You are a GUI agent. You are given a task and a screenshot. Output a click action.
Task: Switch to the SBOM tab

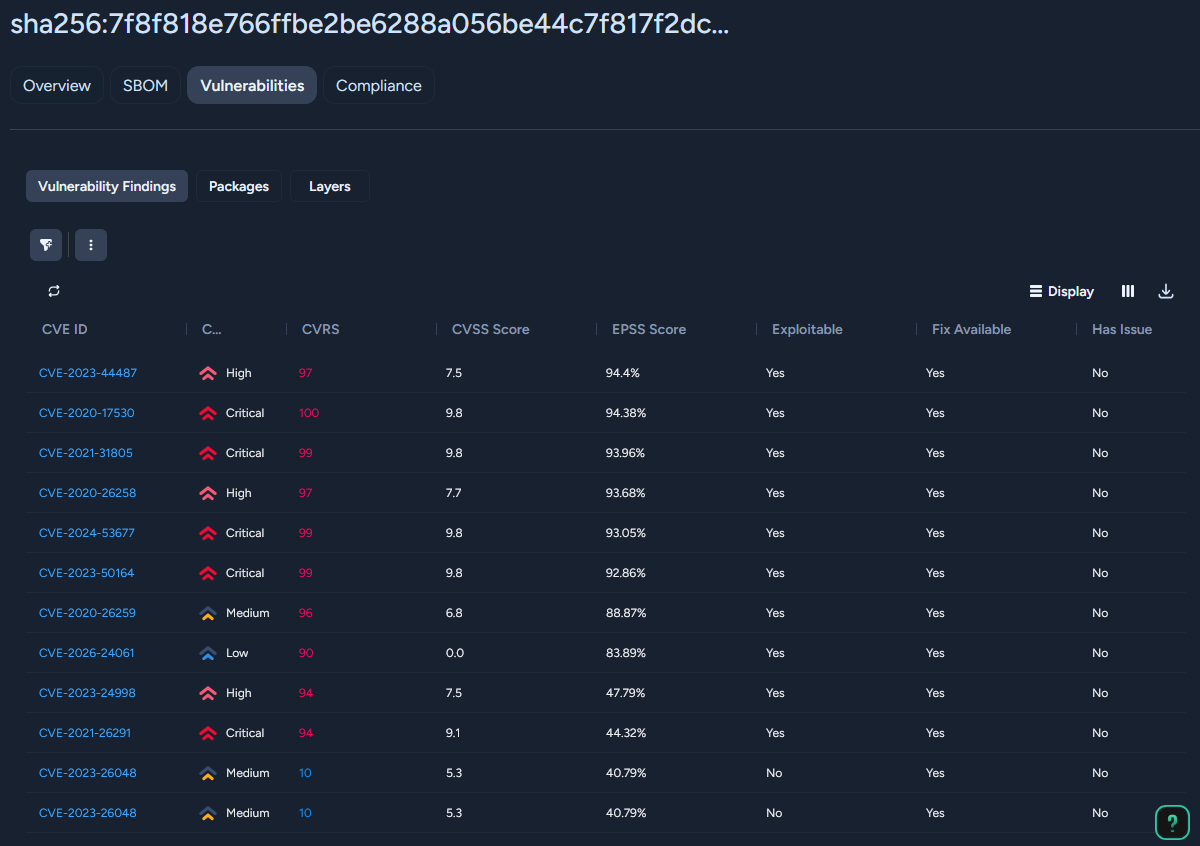(x=146, y=85)
